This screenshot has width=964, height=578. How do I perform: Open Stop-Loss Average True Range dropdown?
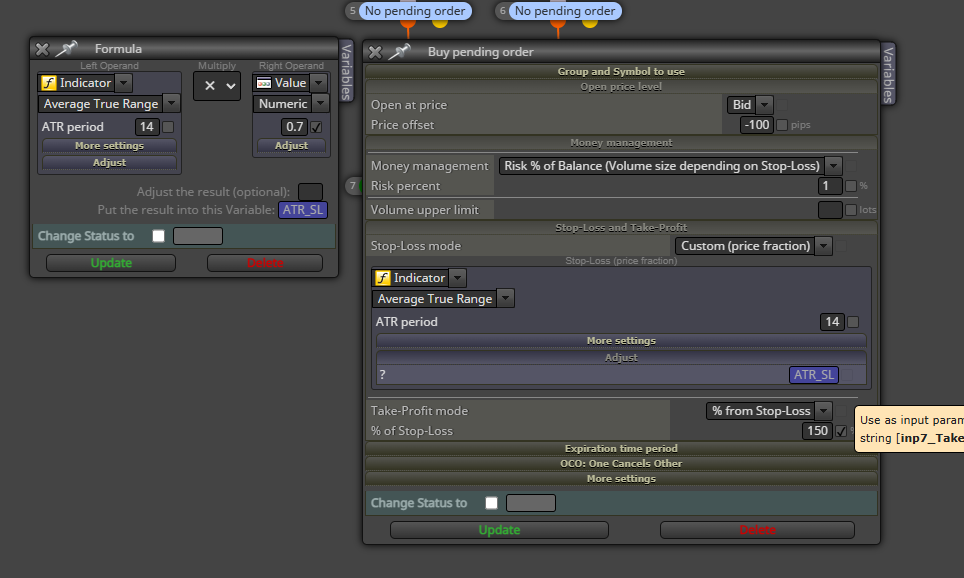[505, 299]
